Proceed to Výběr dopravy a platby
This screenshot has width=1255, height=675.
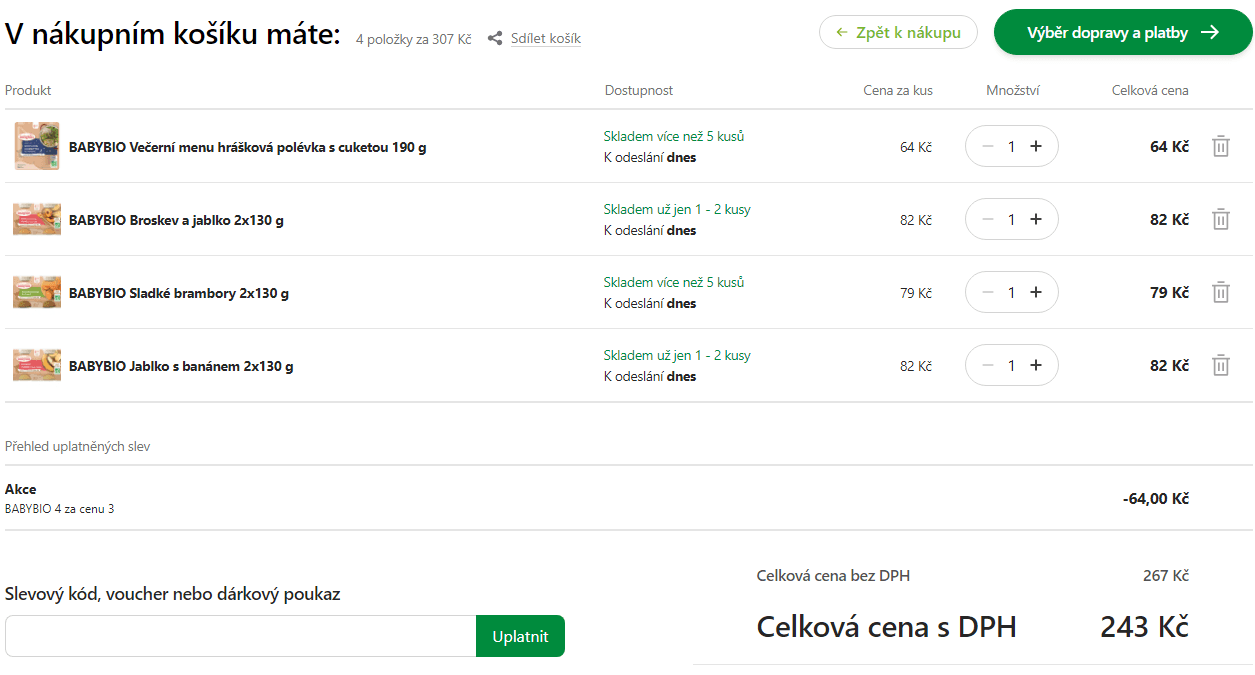[x=1123, y=32]
